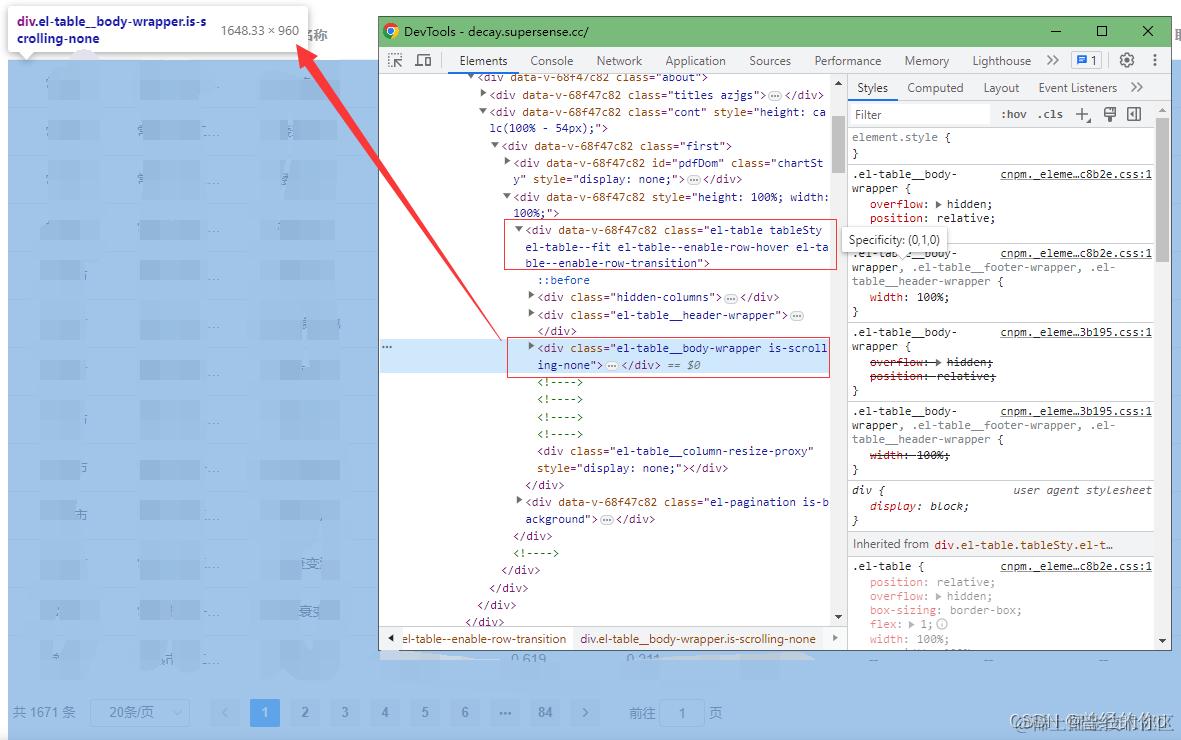
Task: Go to pagination page 5
Action: pos(425,712)
